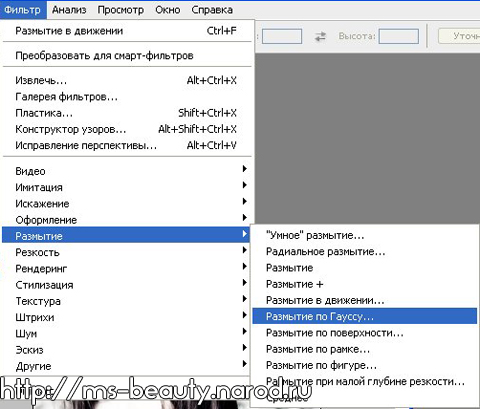Screen dimensions: 480x409
Task: Choose "Умное" размытие filter
Action: (365, 235)
